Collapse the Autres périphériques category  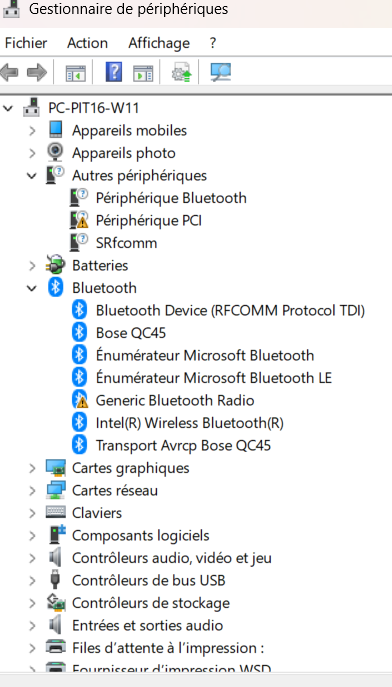(x=32, y=176)
